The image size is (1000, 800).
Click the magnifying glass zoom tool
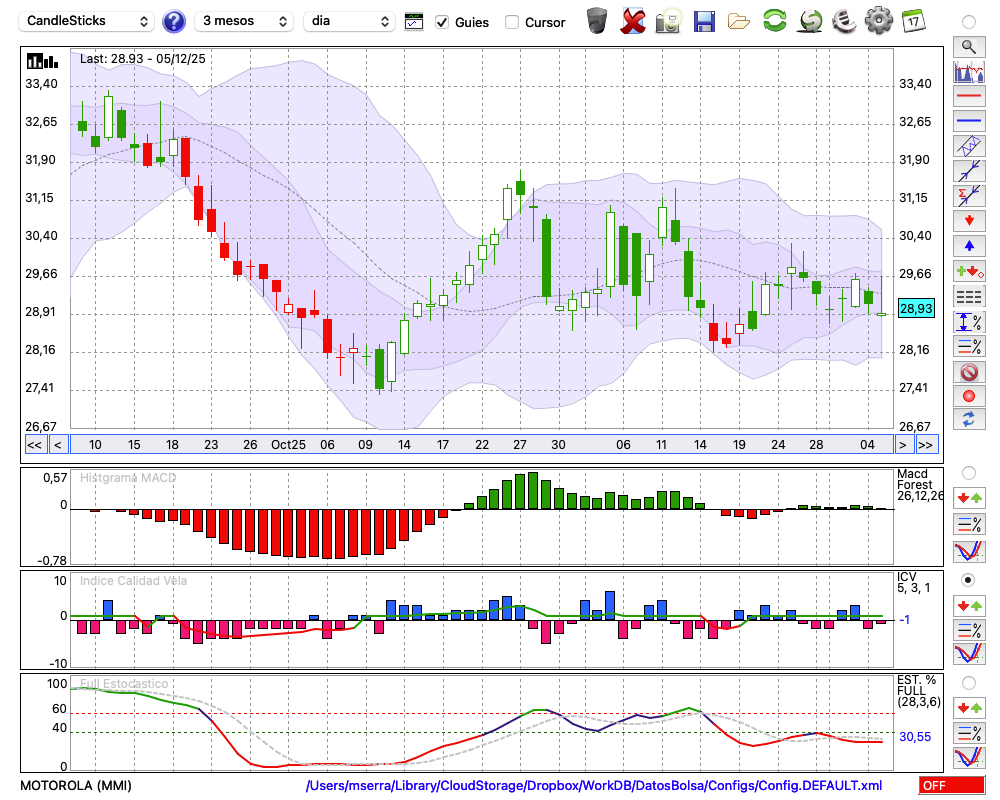(x=968, y=46)
